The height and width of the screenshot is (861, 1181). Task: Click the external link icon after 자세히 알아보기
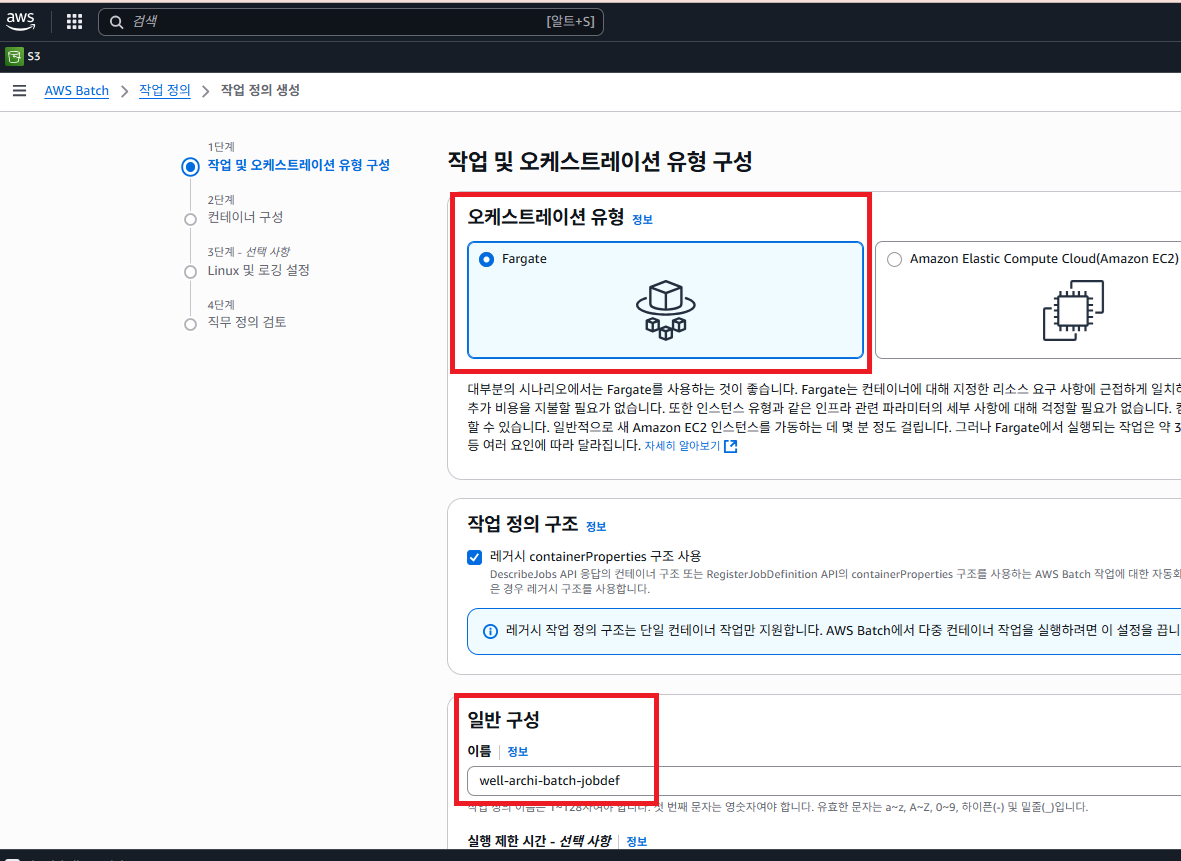(x=731, y=446)
